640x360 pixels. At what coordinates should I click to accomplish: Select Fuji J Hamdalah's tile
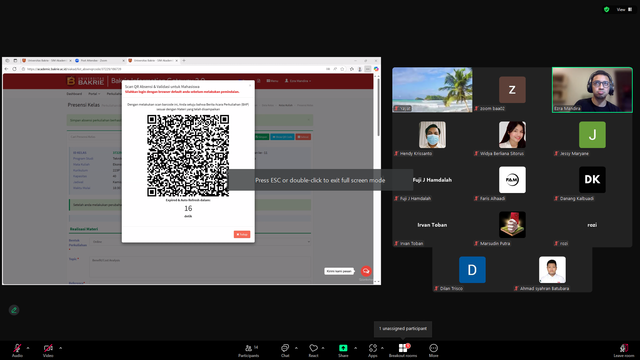click(x=432, y=180)
